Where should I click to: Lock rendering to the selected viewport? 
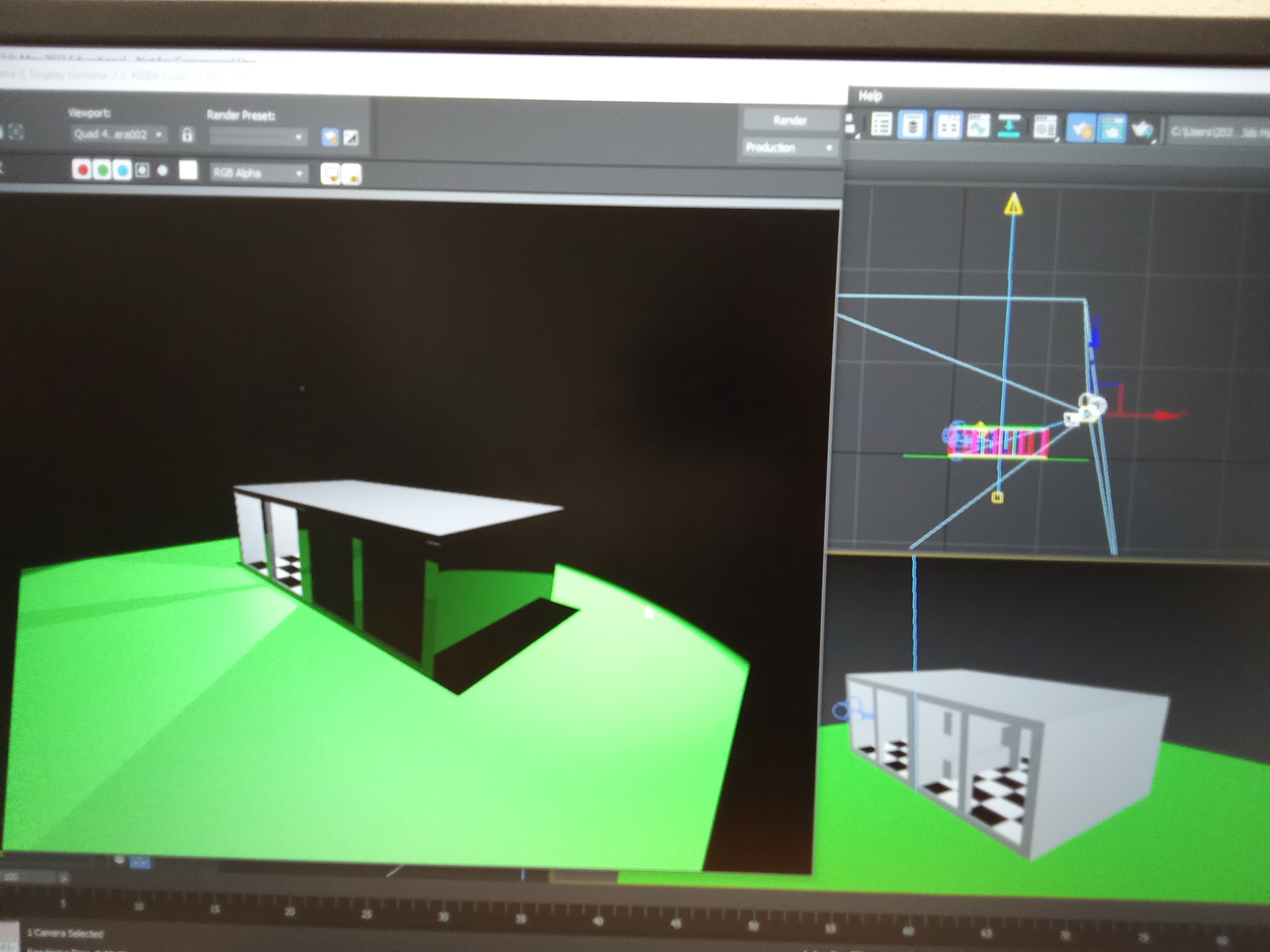pos(187,135)
